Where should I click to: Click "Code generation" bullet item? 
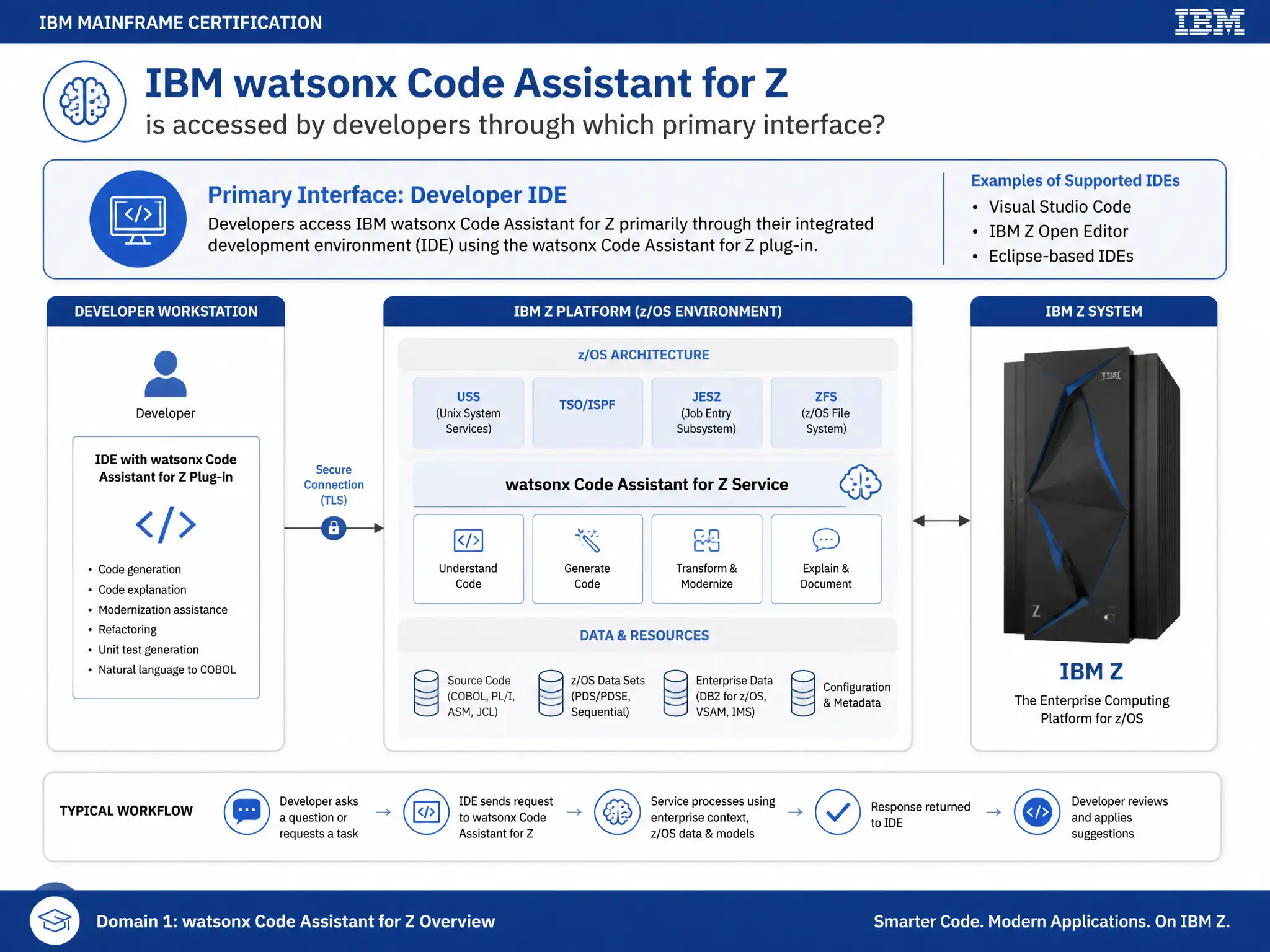tap(140, 569)
